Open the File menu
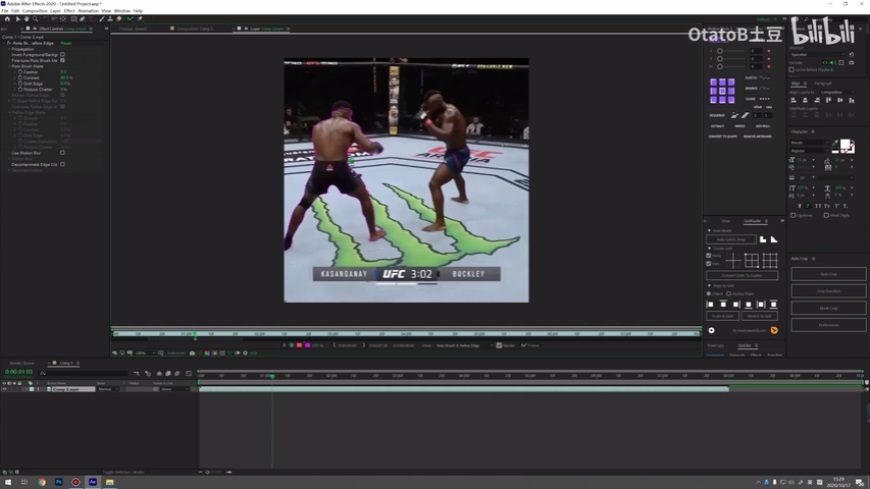 click(x=4, y=11)
